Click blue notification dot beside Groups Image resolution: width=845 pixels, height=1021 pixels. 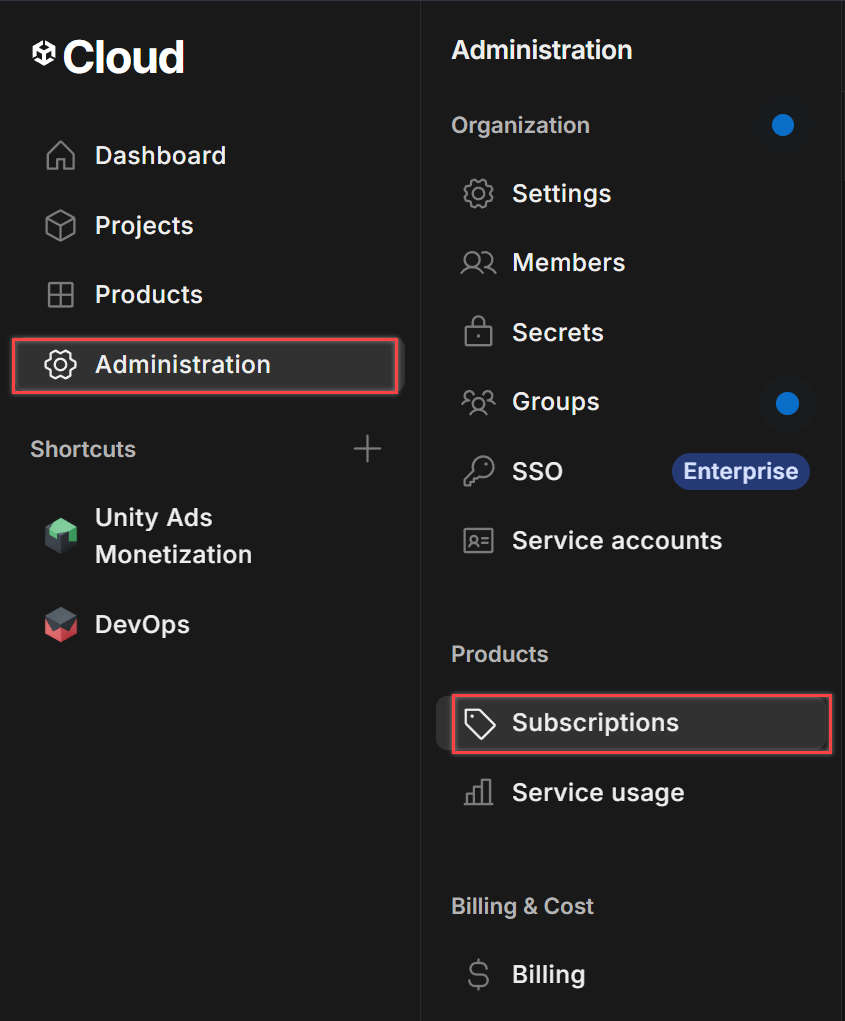787,404
